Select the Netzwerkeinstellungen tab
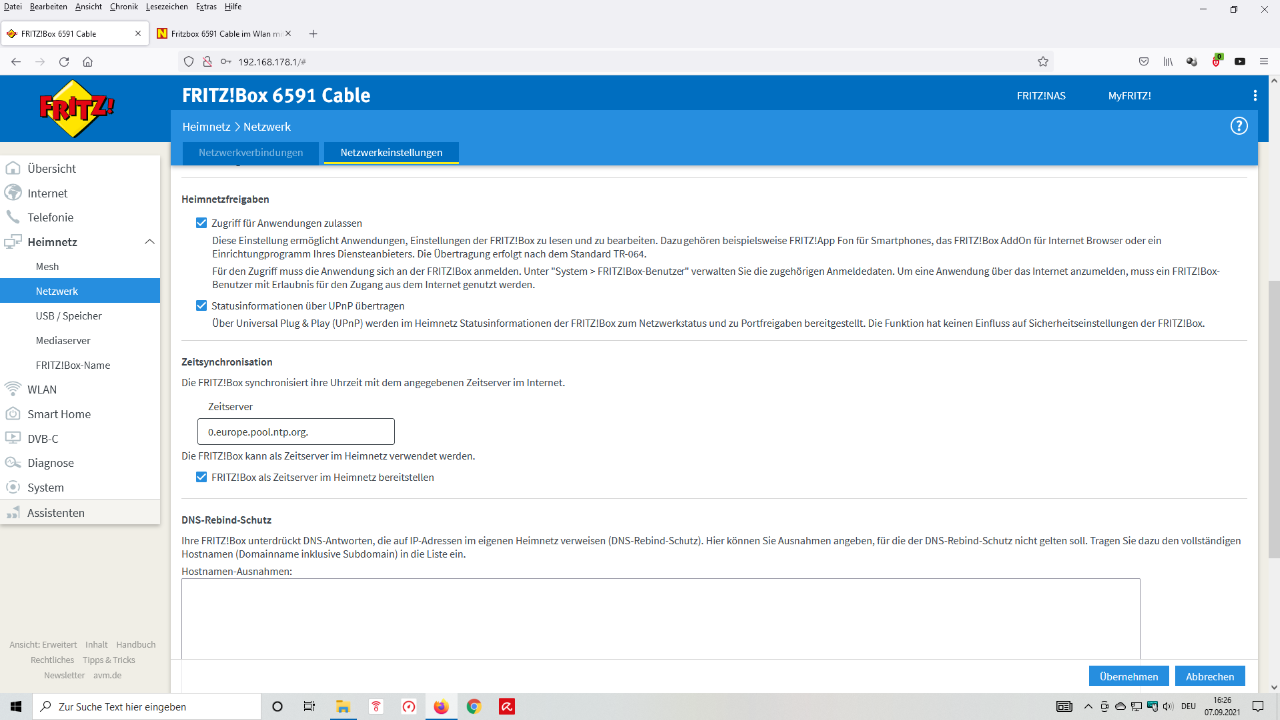Screen dimensions: 1280x720 tap(391, 153)
